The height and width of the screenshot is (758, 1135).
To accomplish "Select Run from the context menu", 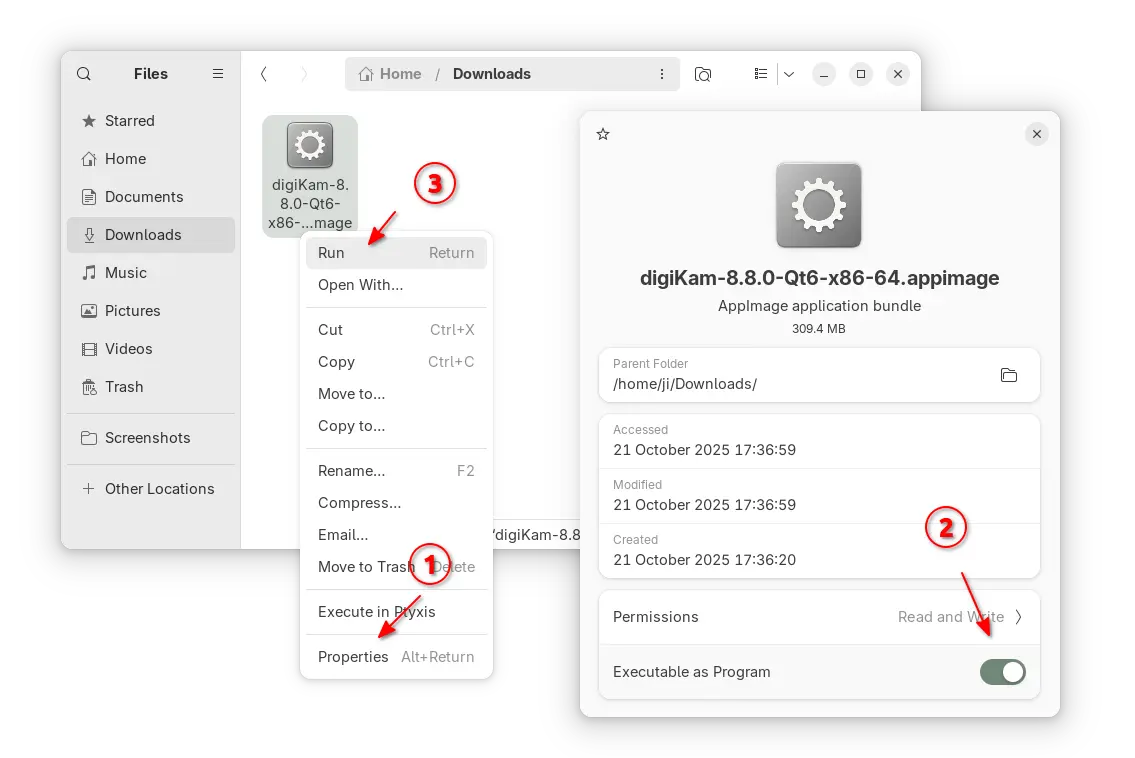I will point(331,253).
